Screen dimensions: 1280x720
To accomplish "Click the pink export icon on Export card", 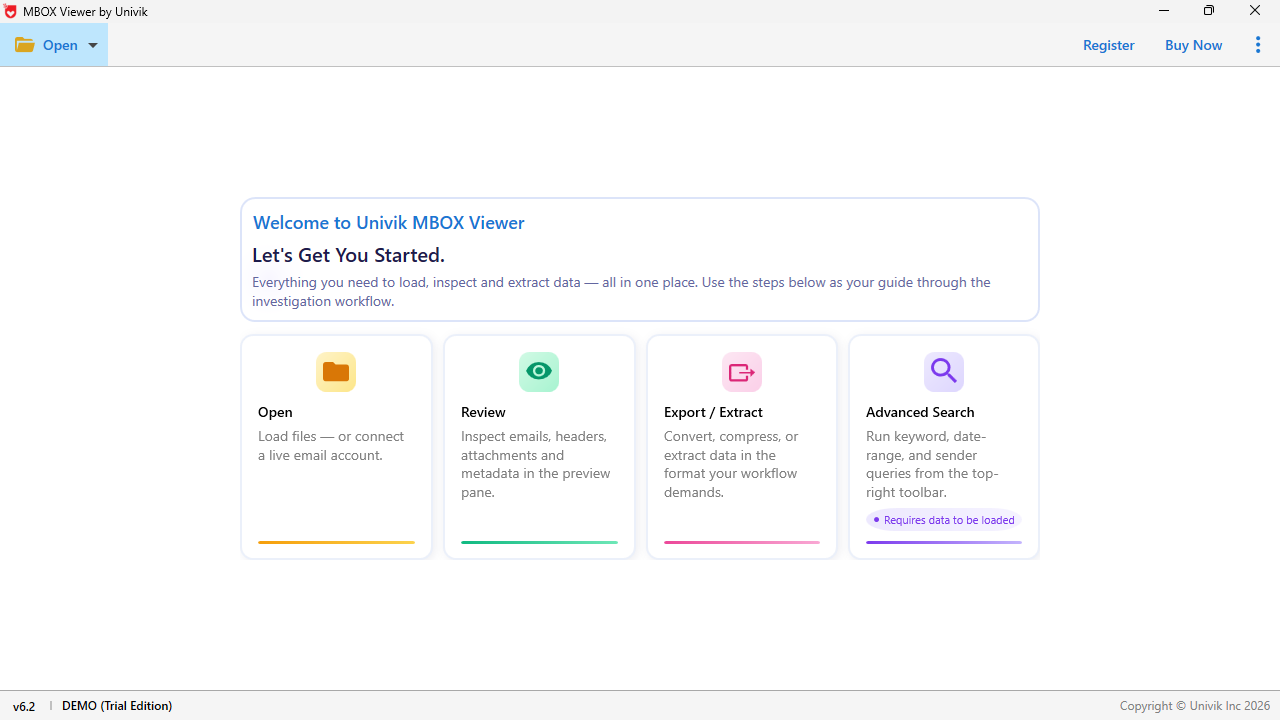I will pyautogui.click(x=742, y=372).
